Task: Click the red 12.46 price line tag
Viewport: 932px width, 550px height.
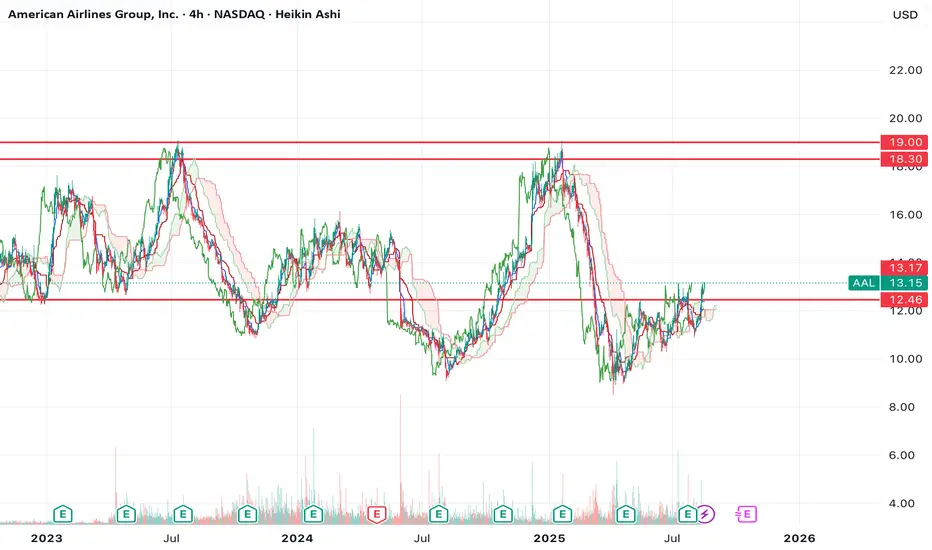Action: [904, 300]
